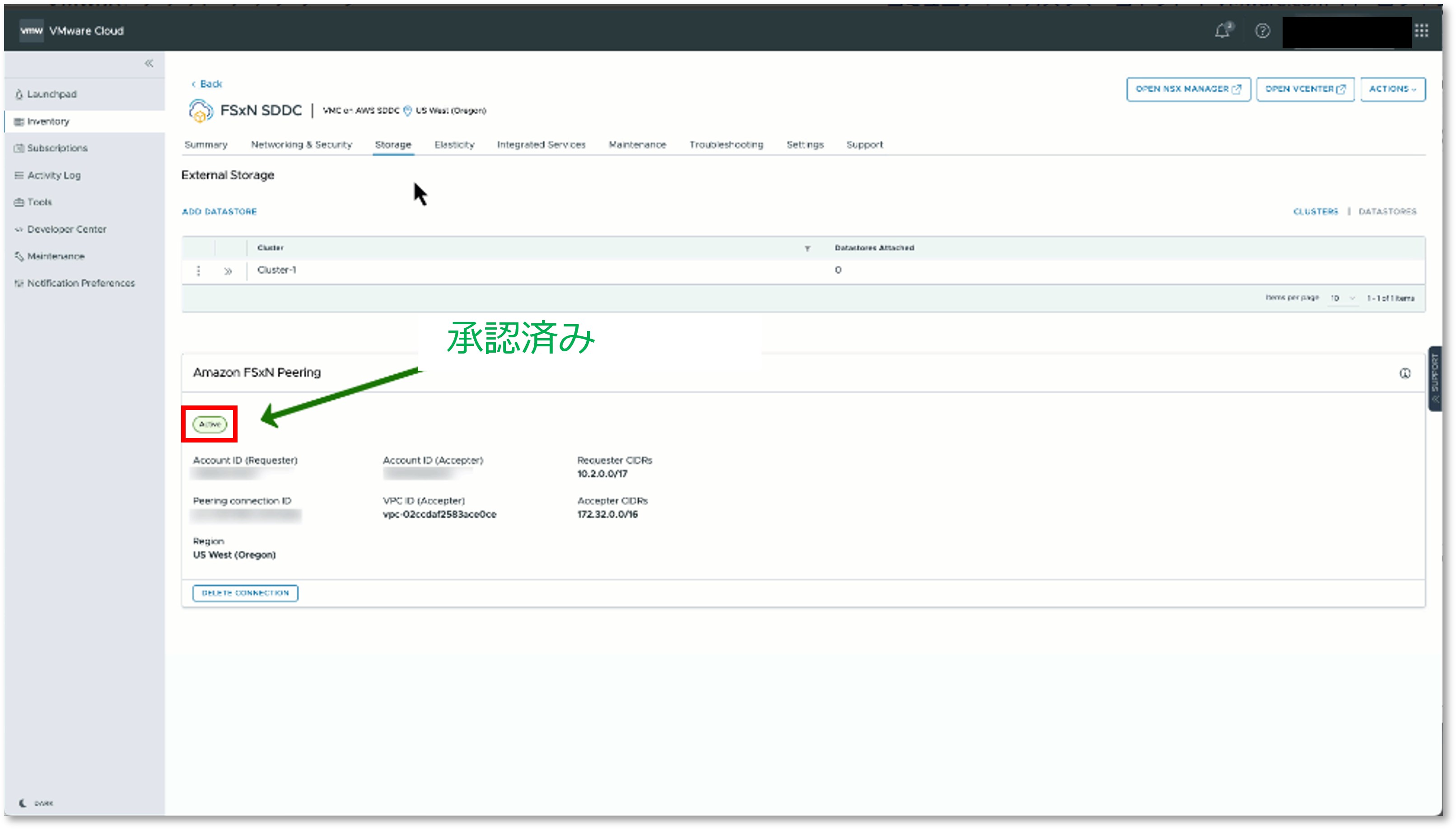Click the VMware Cloud logo
Image resolution: width=1456 pixels, height=829 pixels.
[x=31, y=31]
